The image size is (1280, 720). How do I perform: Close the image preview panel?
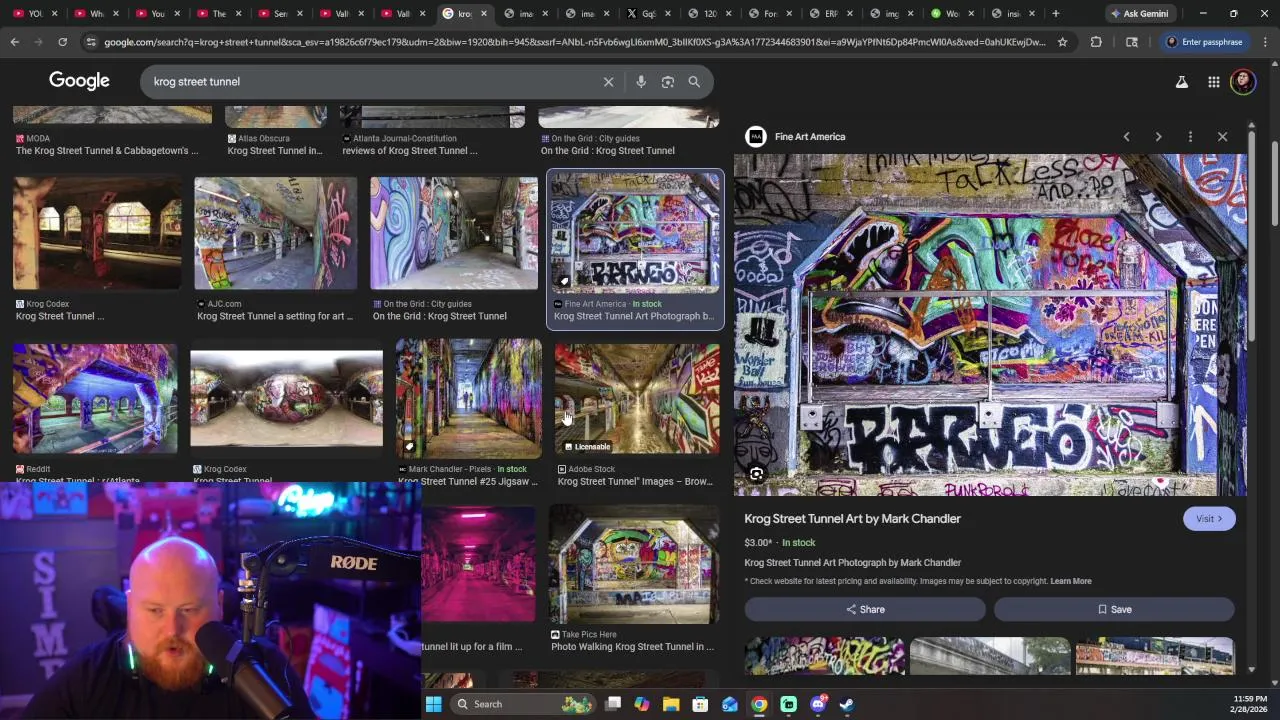1222,137
